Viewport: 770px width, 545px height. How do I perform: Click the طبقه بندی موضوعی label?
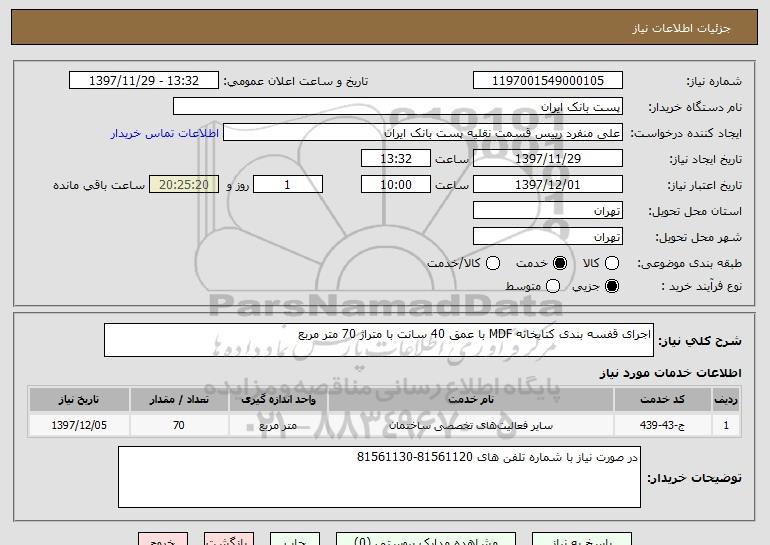click(x=689, y=264)
